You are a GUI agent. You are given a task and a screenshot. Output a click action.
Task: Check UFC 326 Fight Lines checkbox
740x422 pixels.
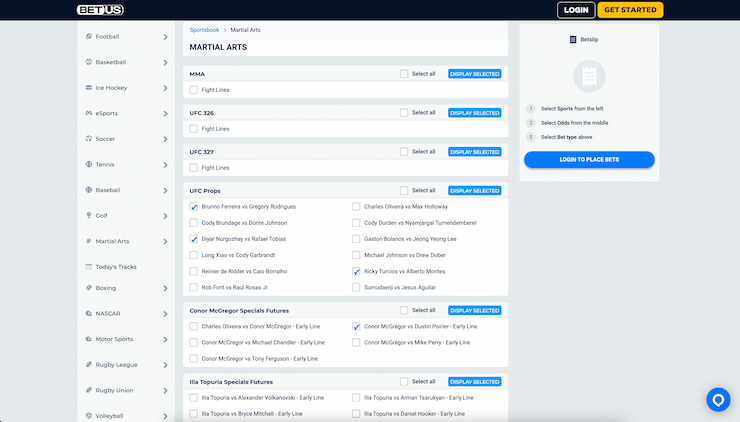coord(193,129)
